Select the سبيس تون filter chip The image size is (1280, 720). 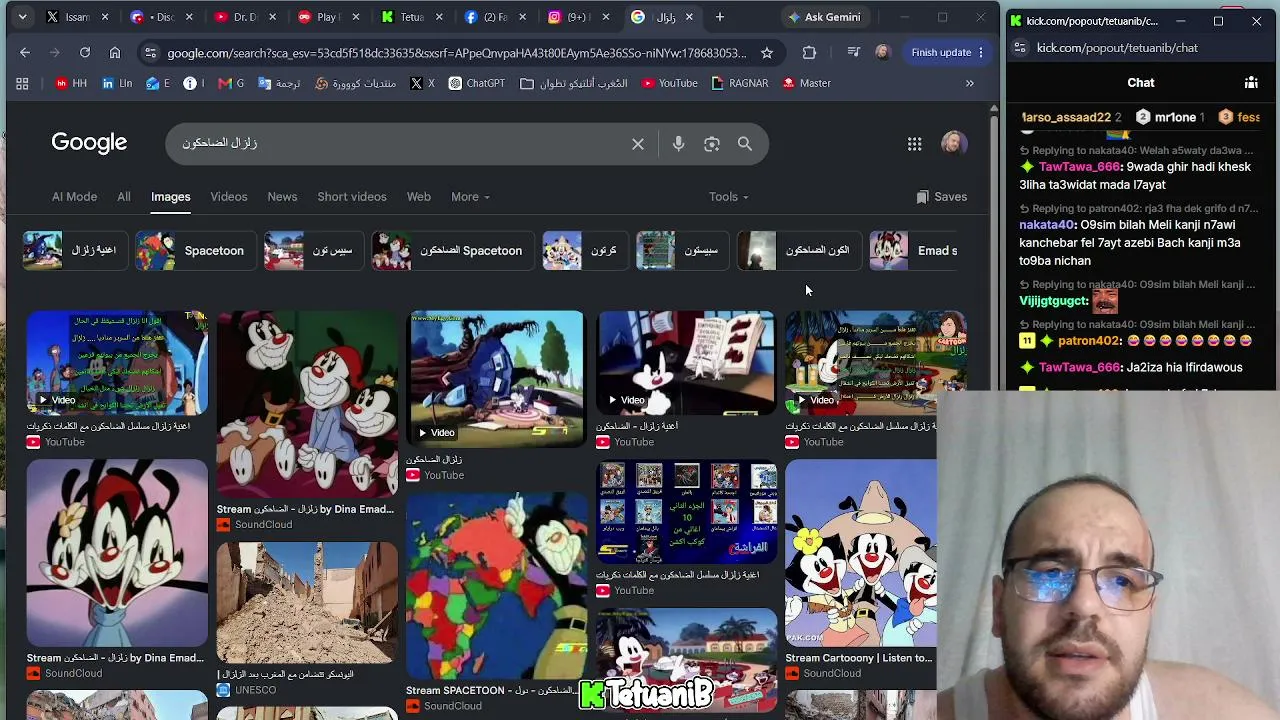(x=313, y=250)
